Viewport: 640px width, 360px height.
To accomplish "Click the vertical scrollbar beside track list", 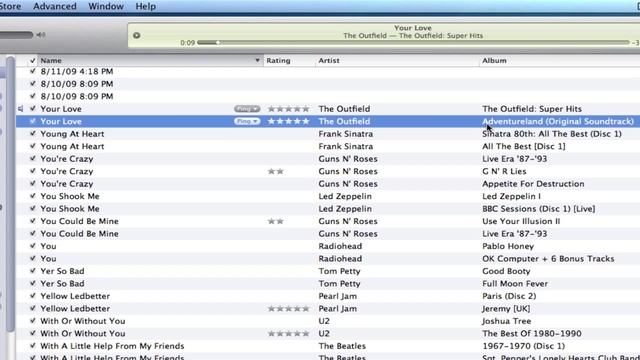I will pyautogui.click(x=10, y=194).
